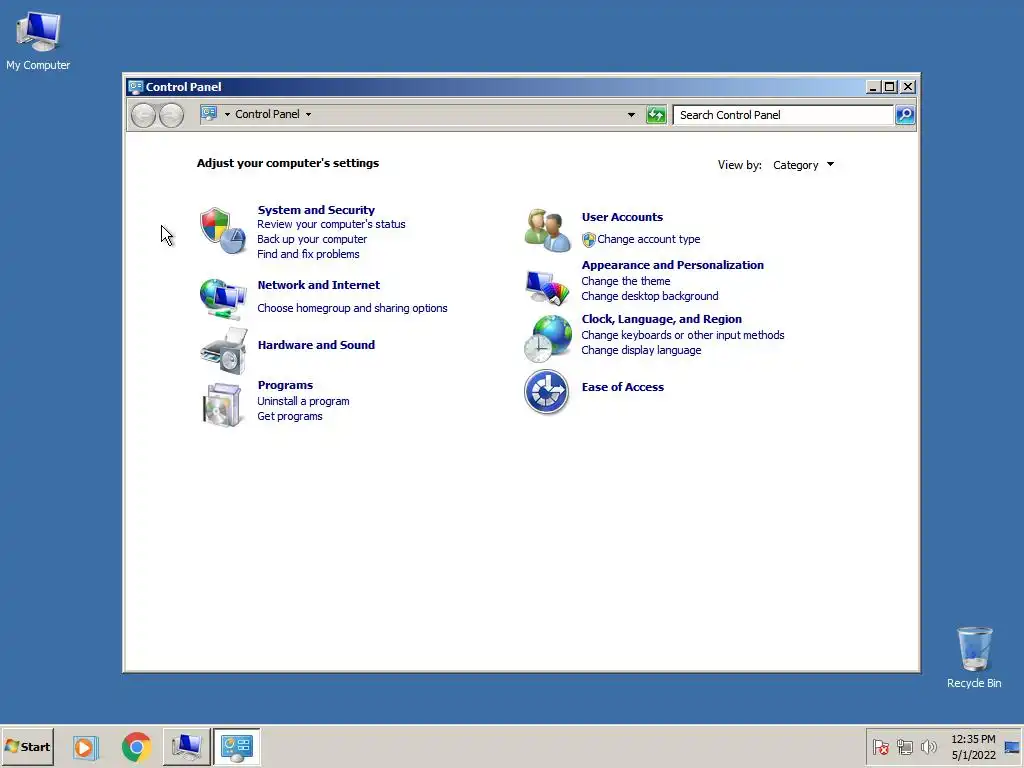Expand the arrow left of Control Panel breadcrumb

point(227,114)
